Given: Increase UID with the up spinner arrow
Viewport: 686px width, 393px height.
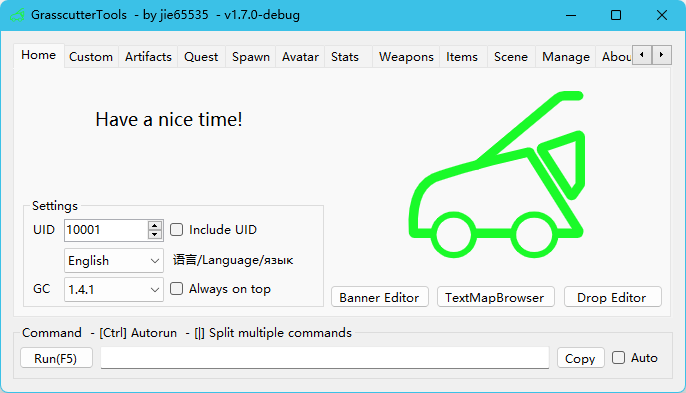Looking at the screenshot, I should (154, 226).
